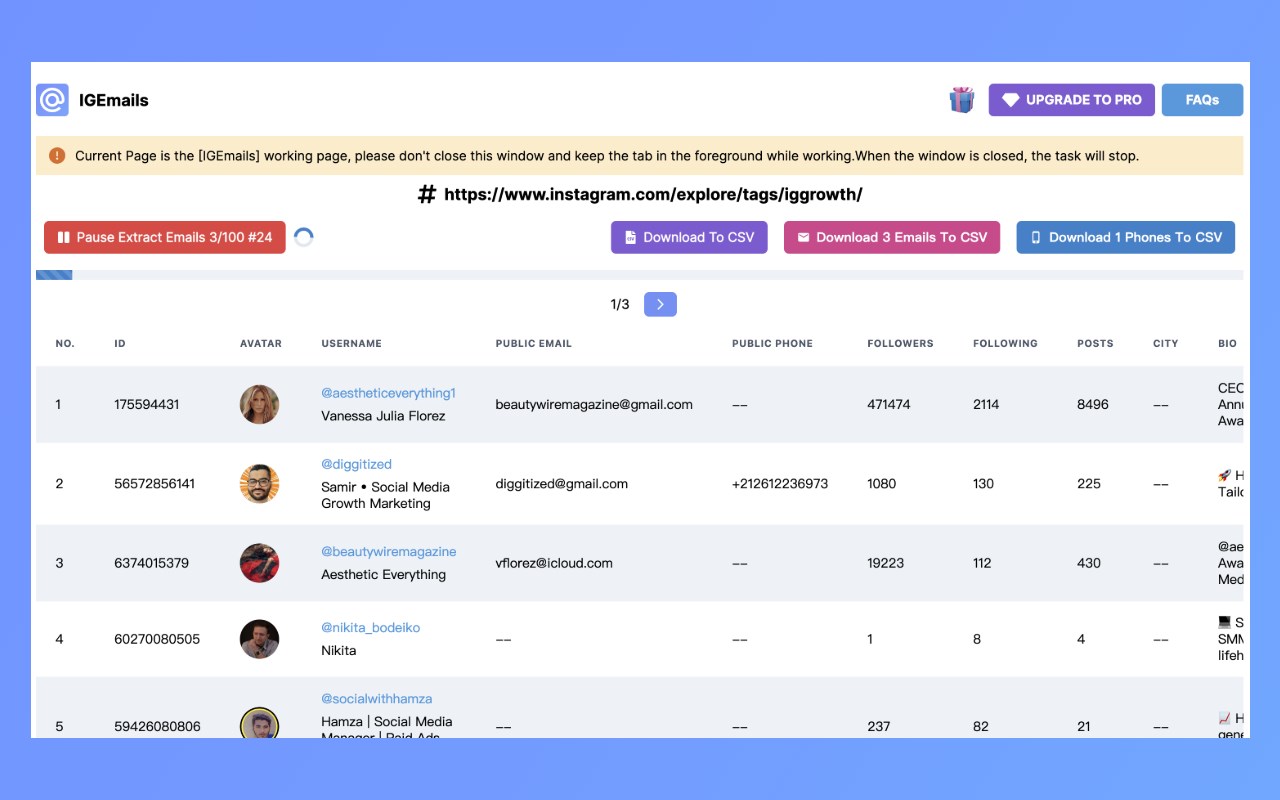
Task: Click the name Vanessa Julia Florez
Action: (383, 416)
